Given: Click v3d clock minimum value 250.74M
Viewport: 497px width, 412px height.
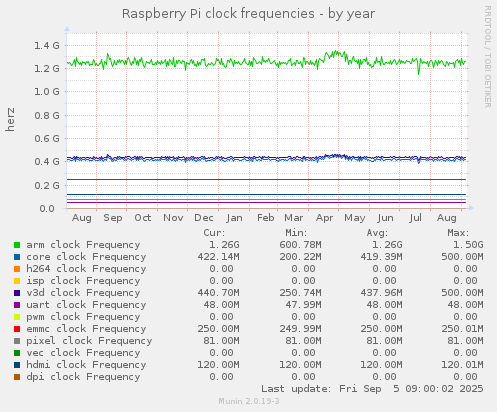Looking at the screenshot, I should click(300, 293).
